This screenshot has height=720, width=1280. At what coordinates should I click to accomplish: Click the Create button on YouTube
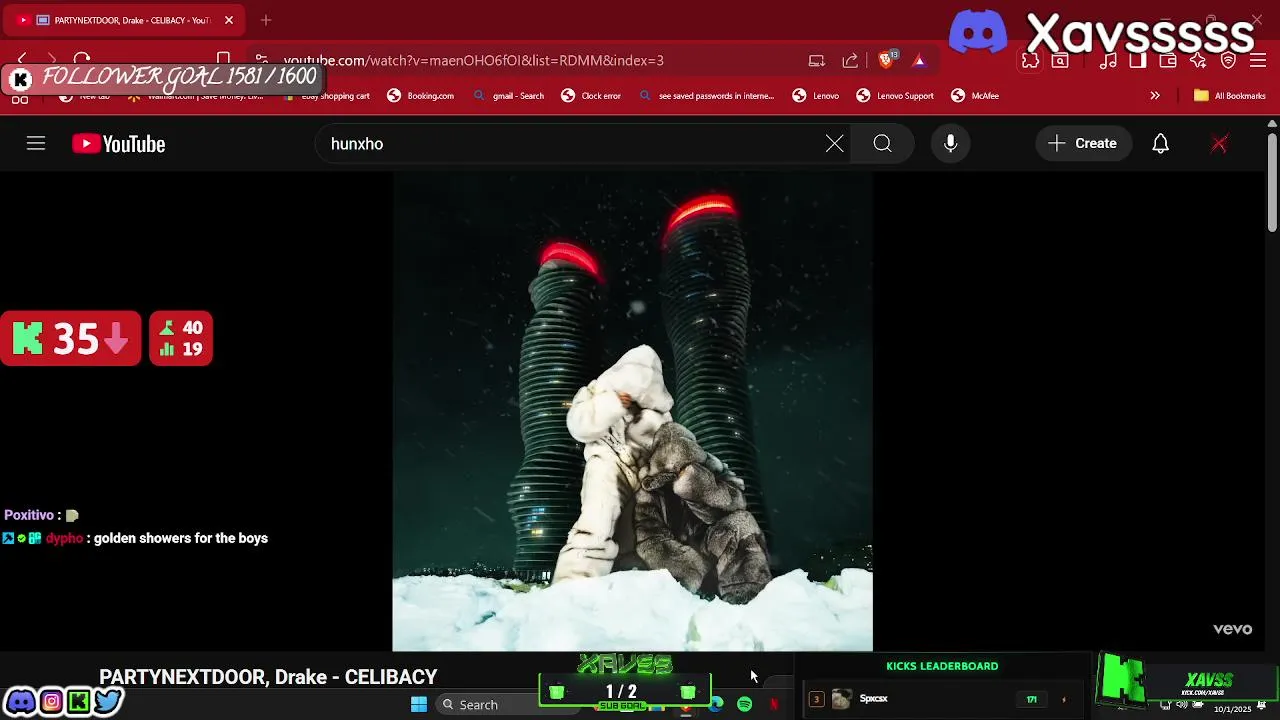[x=1083, y=144]
